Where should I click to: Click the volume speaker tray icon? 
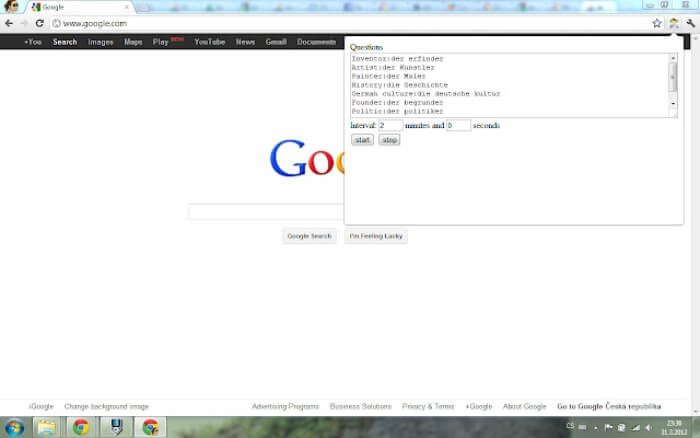[649, 428]
